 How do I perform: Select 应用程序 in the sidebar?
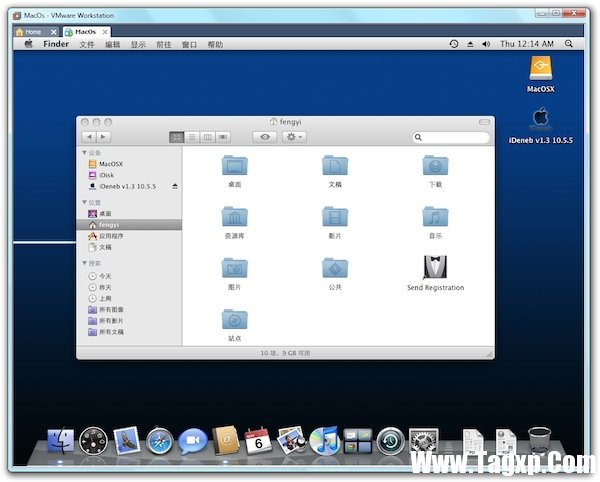point(111,236)
